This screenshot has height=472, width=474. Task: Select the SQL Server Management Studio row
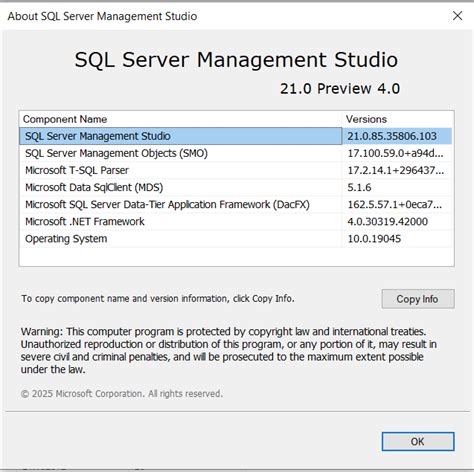(x=236, y=136)
